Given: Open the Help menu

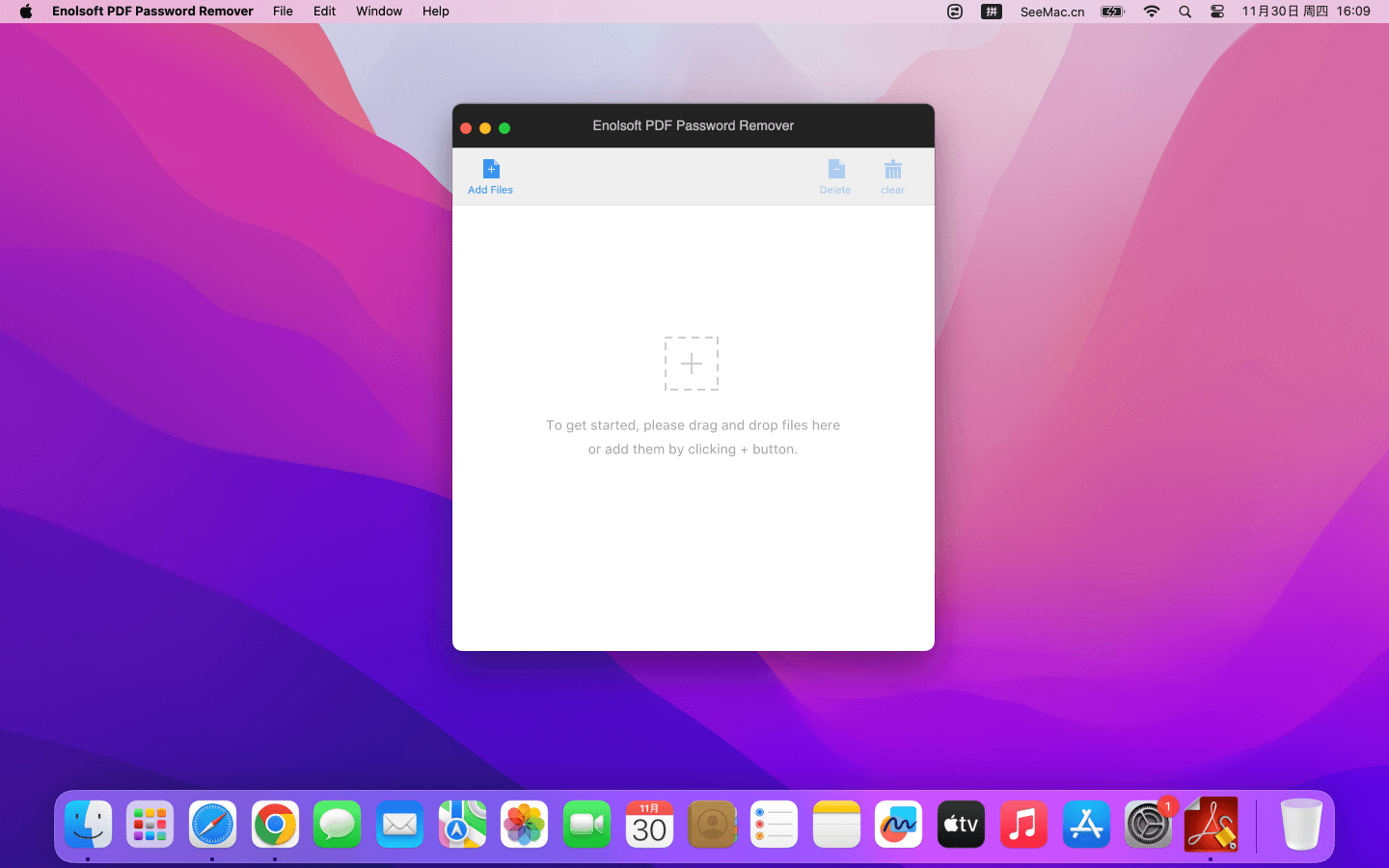Looking at the screenshot, I should 436,12.
